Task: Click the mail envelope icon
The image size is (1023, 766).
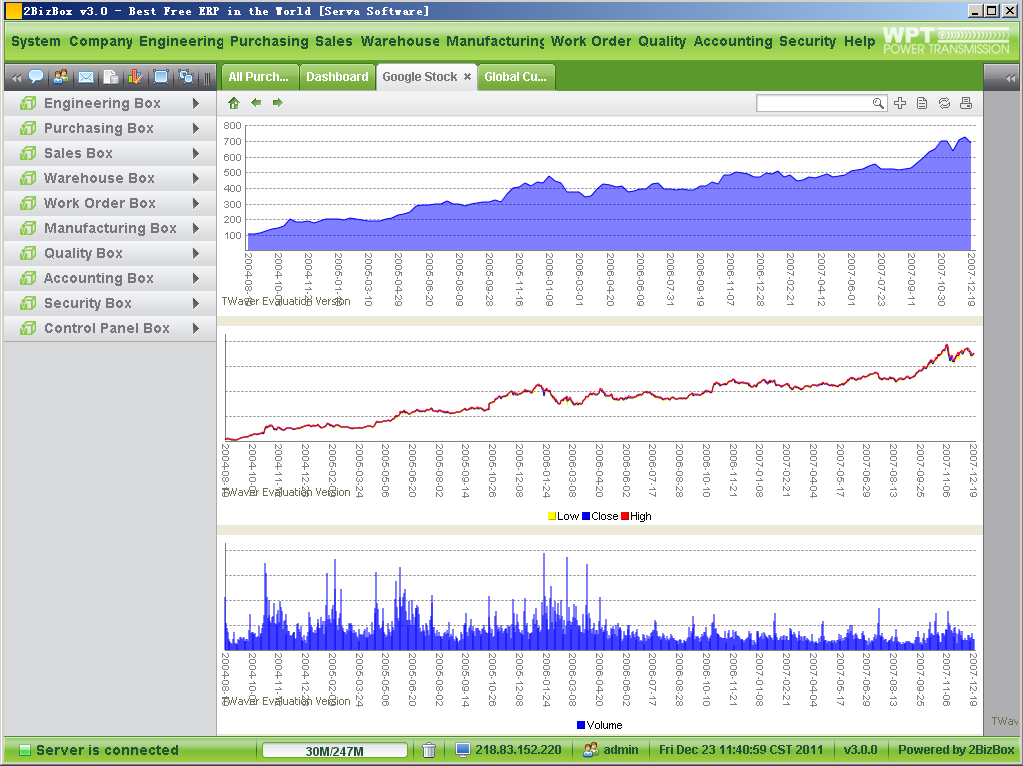Action: (86, 77)
